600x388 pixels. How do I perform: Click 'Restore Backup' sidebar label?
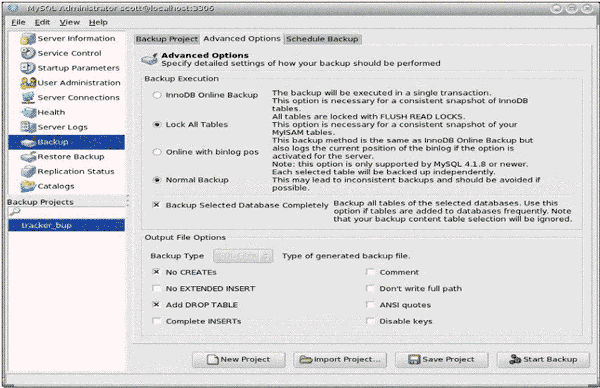click(x=71, y=157)
